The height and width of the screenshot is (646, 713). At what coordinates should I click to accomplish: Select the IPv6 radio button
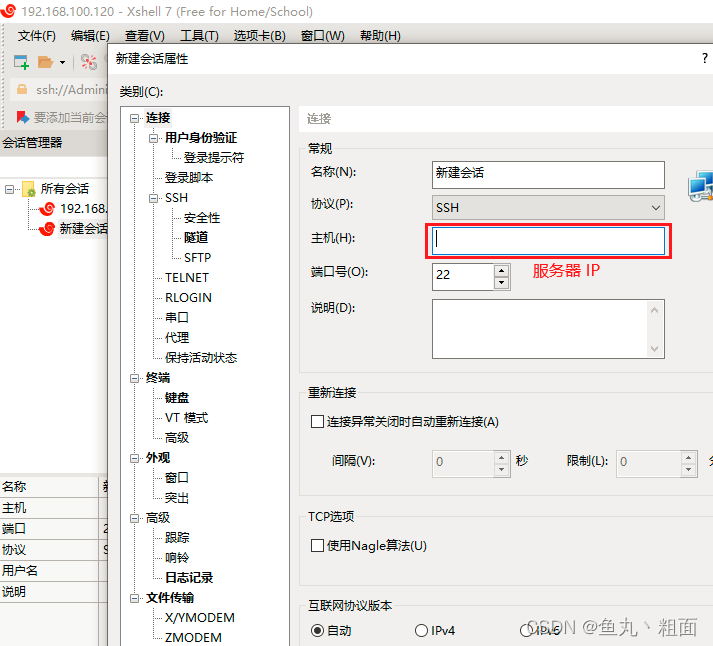pyautogui.click(x=526, y=631)
